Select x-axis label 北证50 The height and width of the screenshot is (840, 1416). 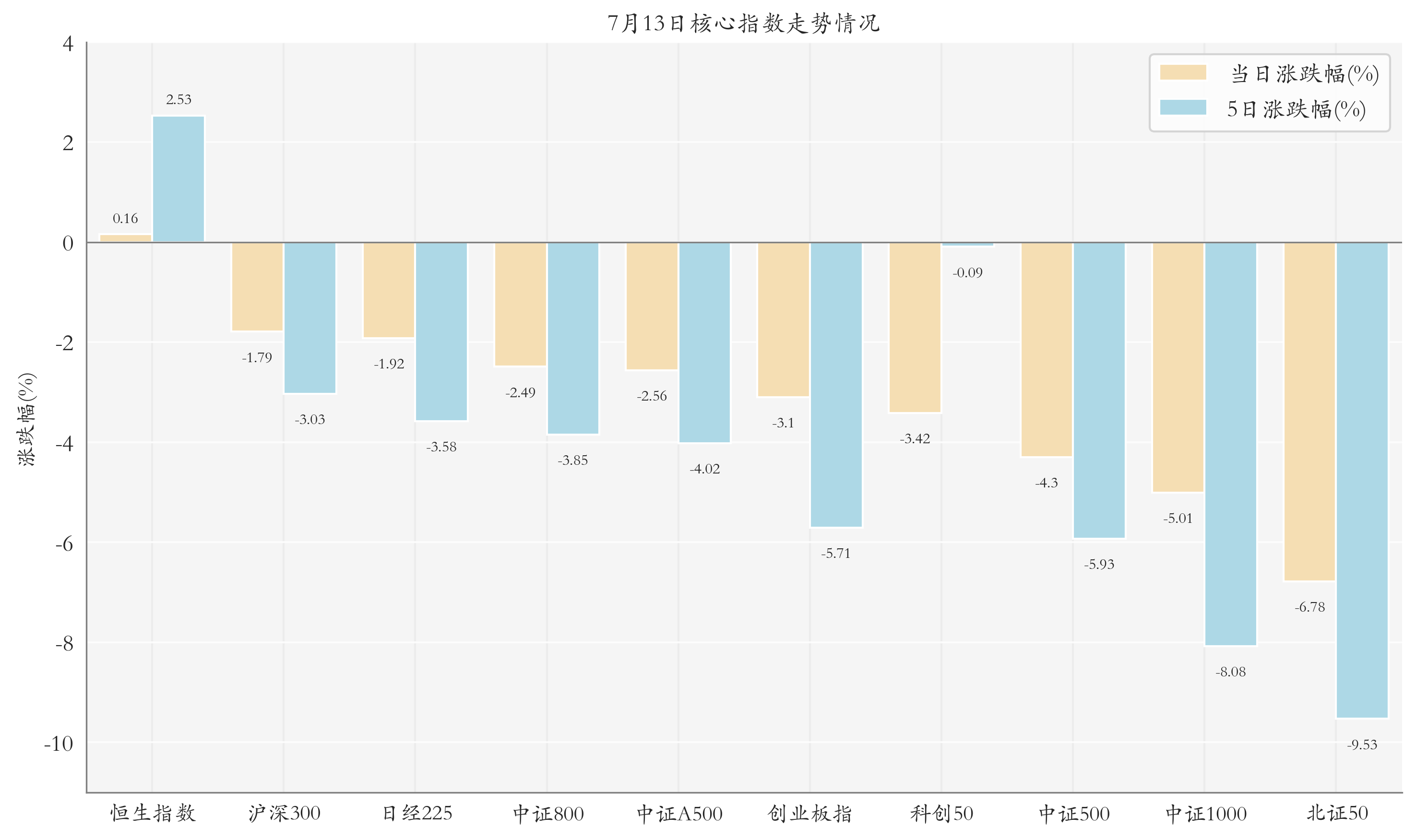click(1337, 813)
